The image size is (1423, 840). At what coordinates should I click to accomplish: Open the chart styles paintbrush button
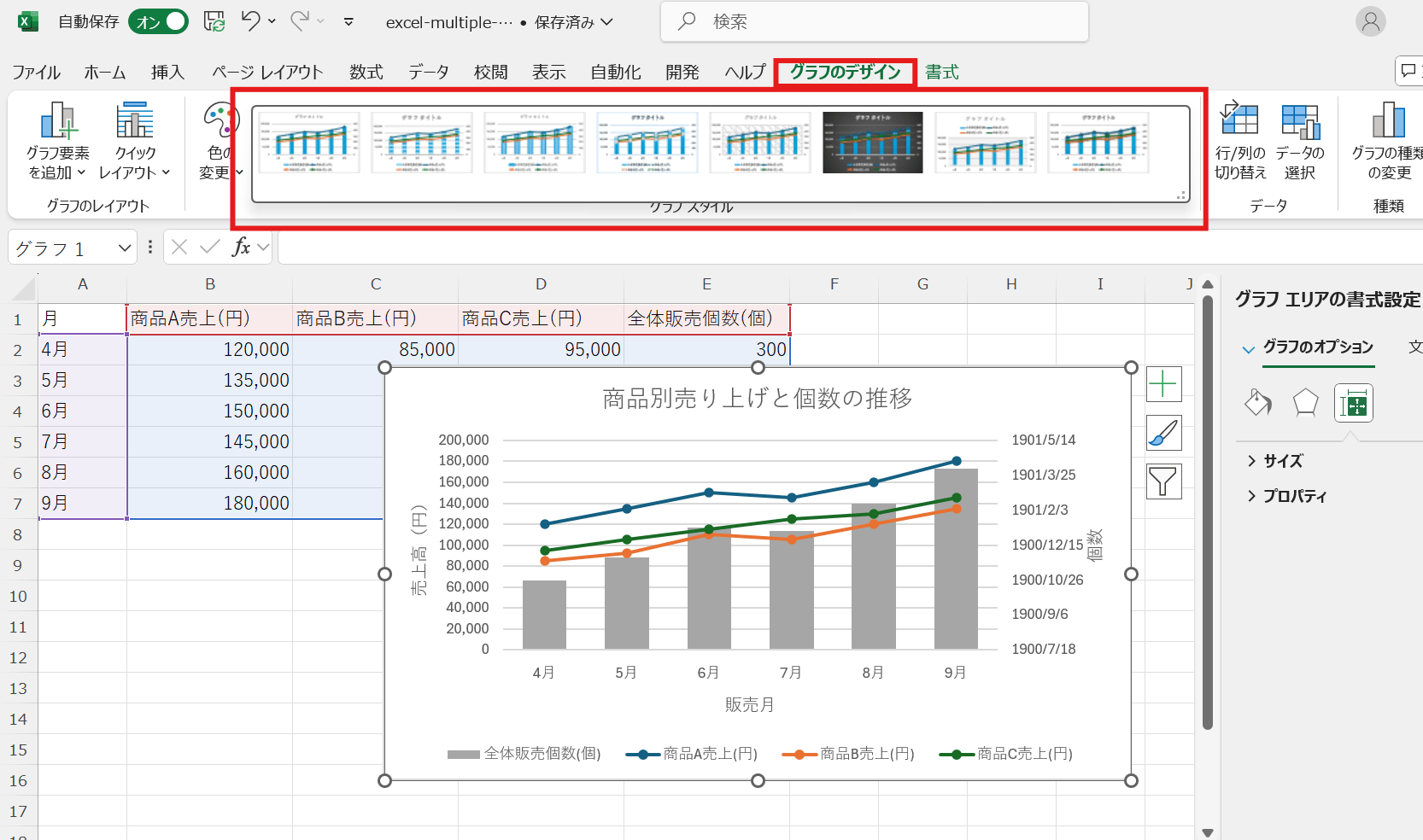(x=1163, y=434)
